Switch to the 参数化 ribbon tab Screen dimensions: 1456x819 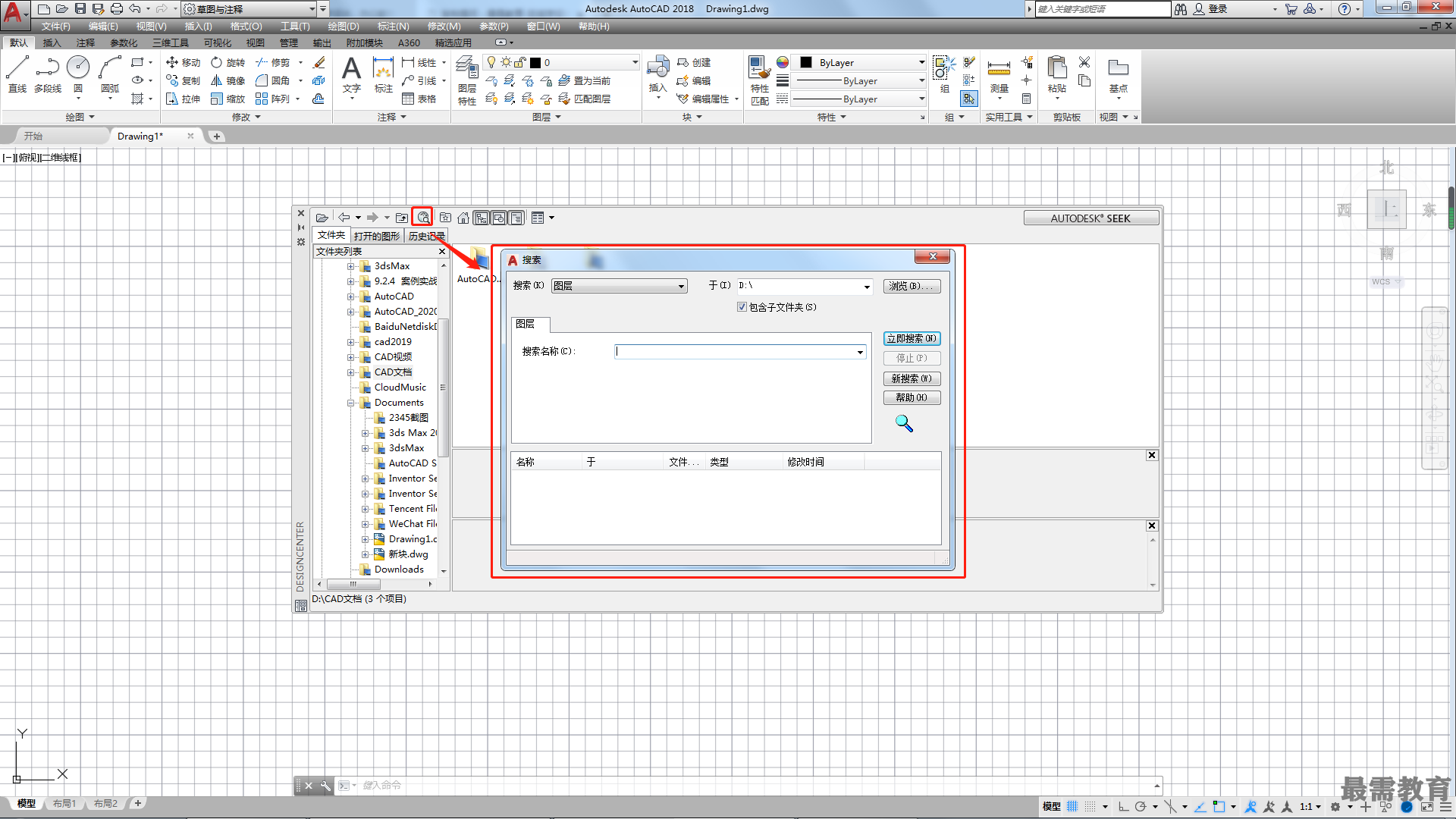124,42
